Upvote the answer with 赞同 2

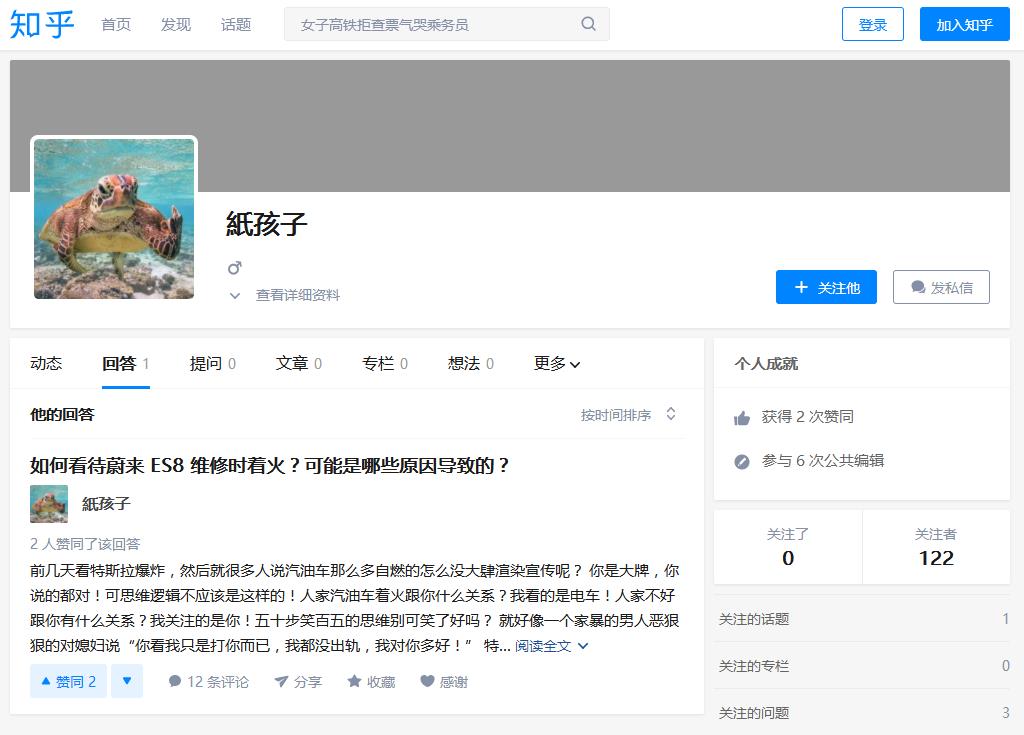(x=67, y=681)
